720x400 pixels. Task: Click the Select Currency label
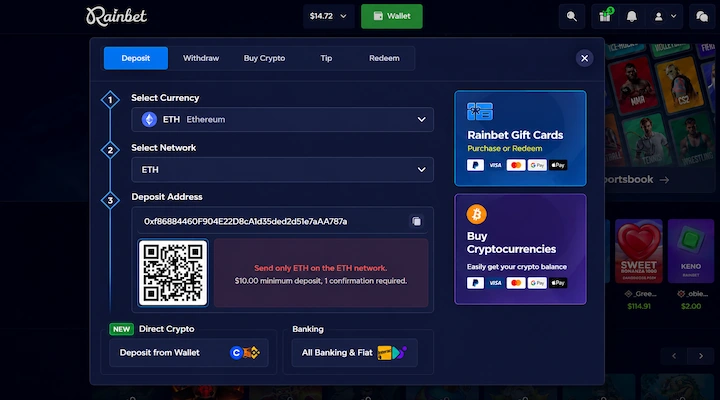click(165, 98)
